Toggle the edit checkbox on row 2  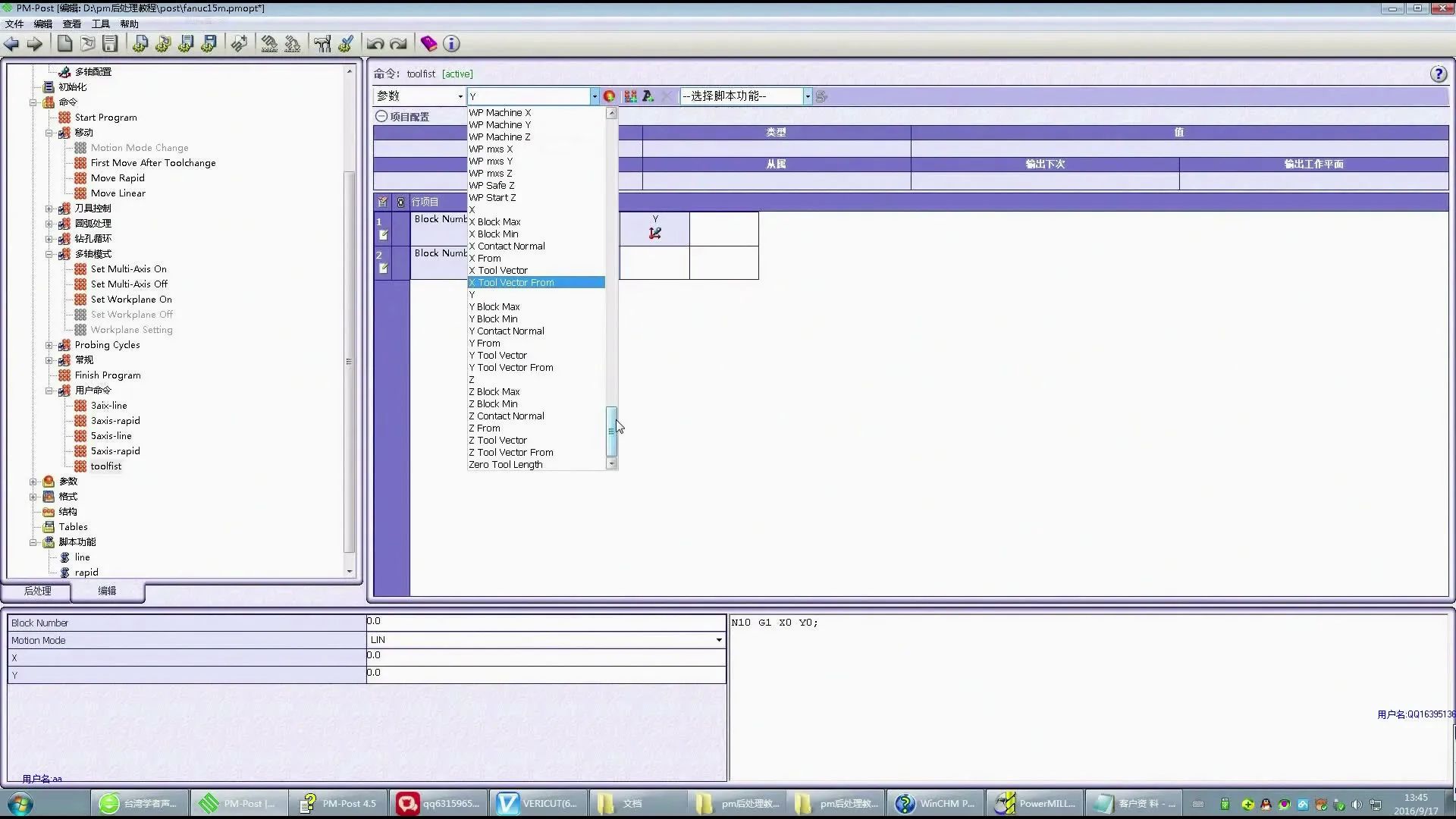pyautogui.click(x=384, y=268)
